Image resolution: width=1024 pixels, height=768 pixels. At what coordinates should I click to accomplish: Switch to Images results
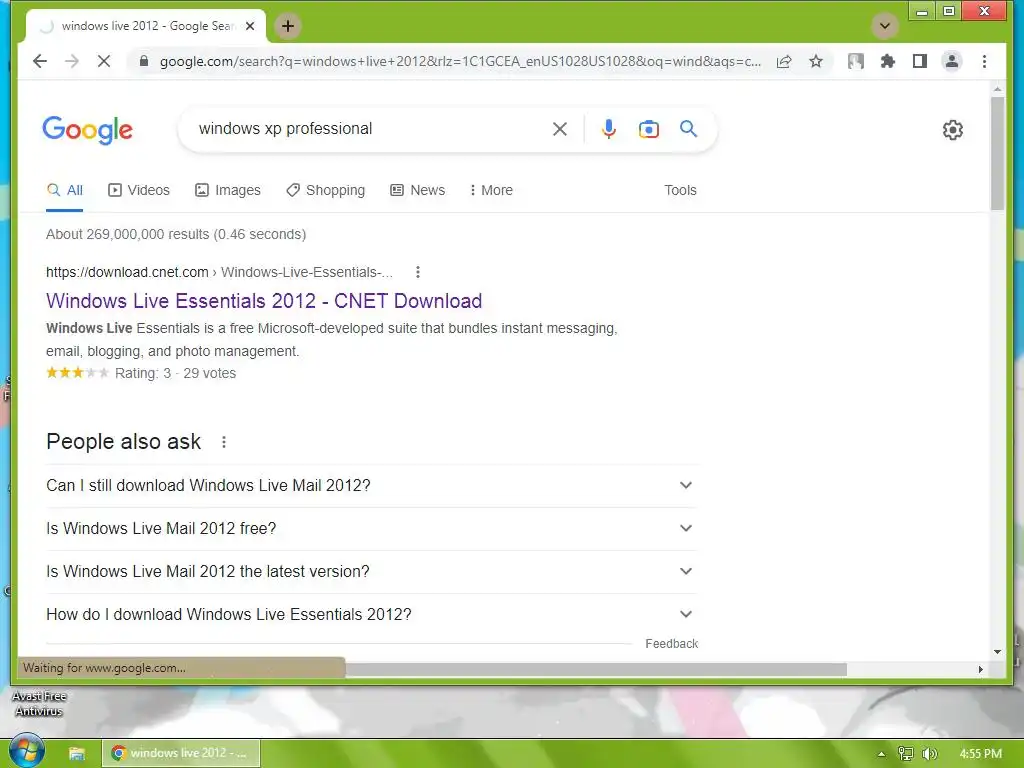(228, 190)
